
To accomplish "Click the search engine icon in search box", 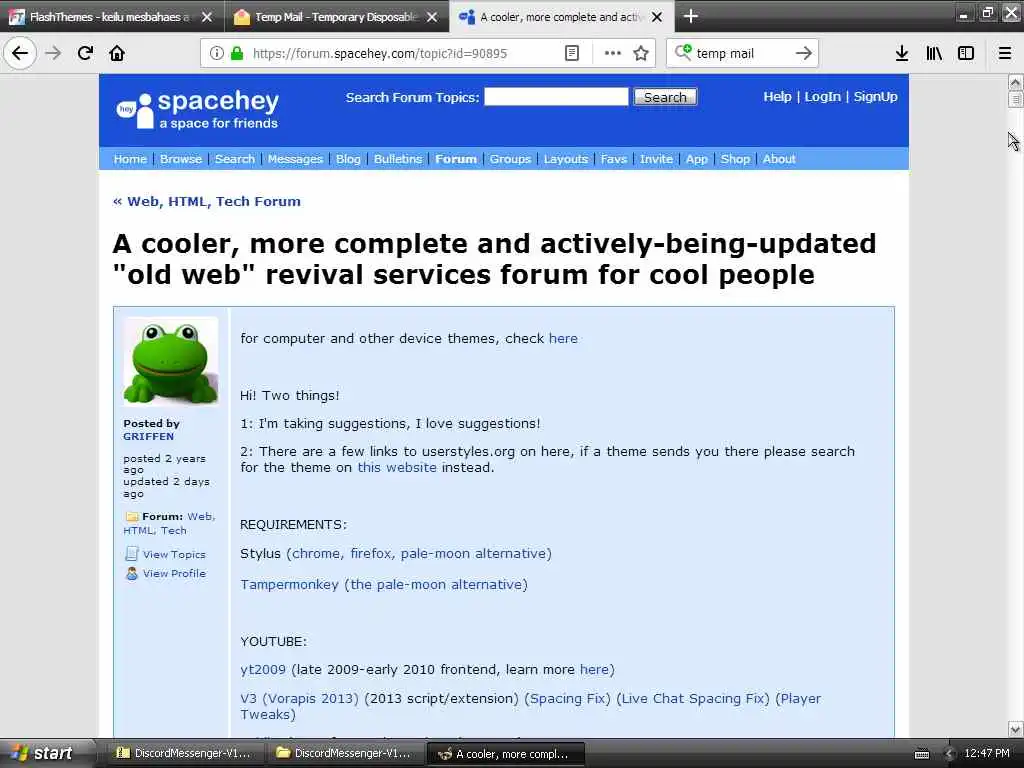I will [x=683, y=52].
